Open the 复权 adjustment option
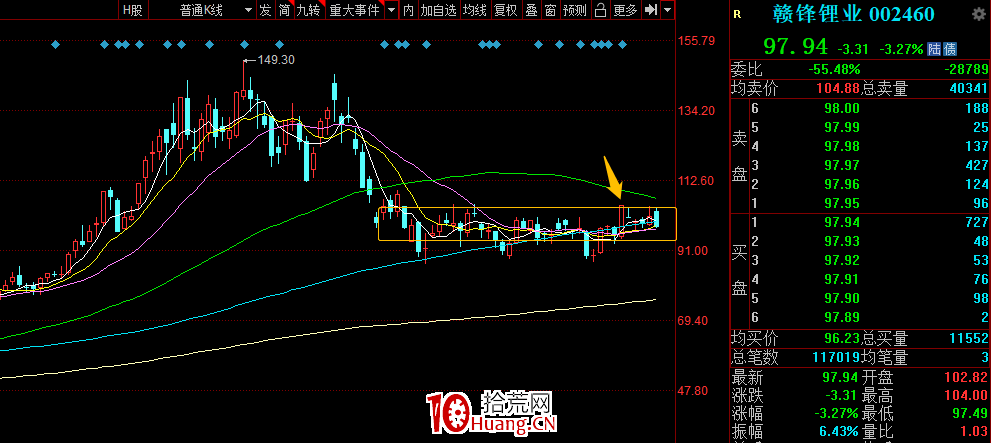The image size is (991, 443). [x=504, y=10]
